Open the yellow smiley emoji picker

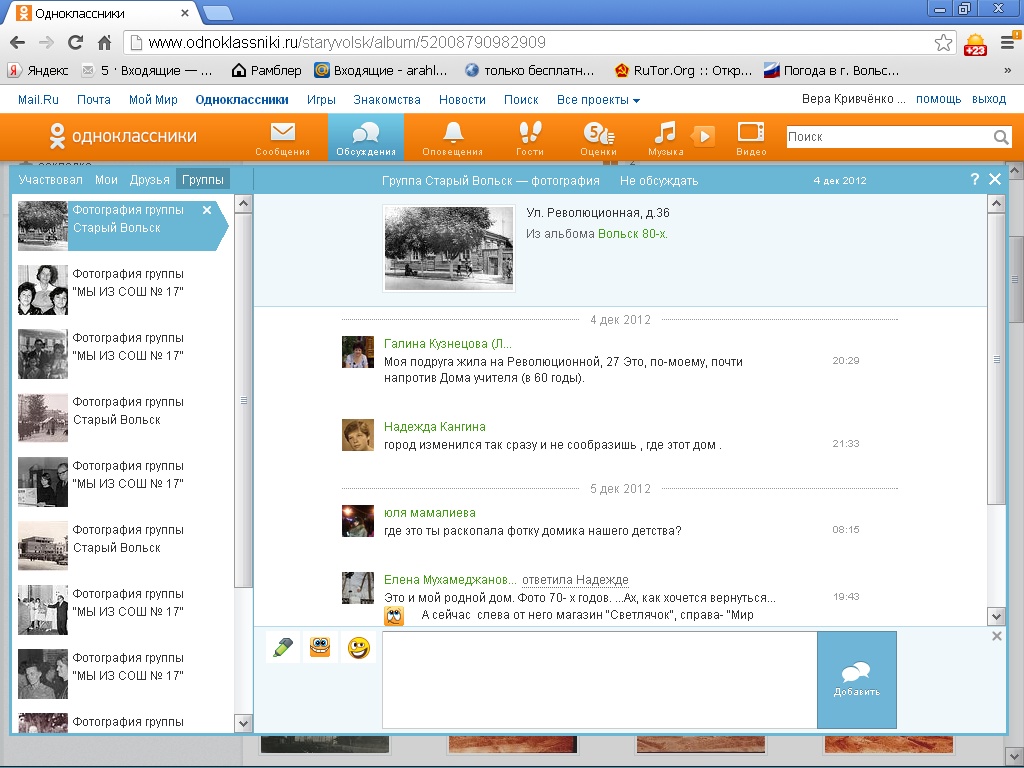(358, 648)
